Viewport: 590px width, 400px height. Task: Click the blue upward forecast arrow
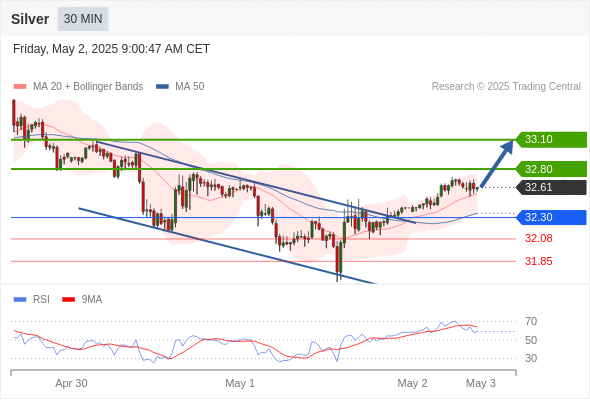pyautogui.click(x=497, y=163)
